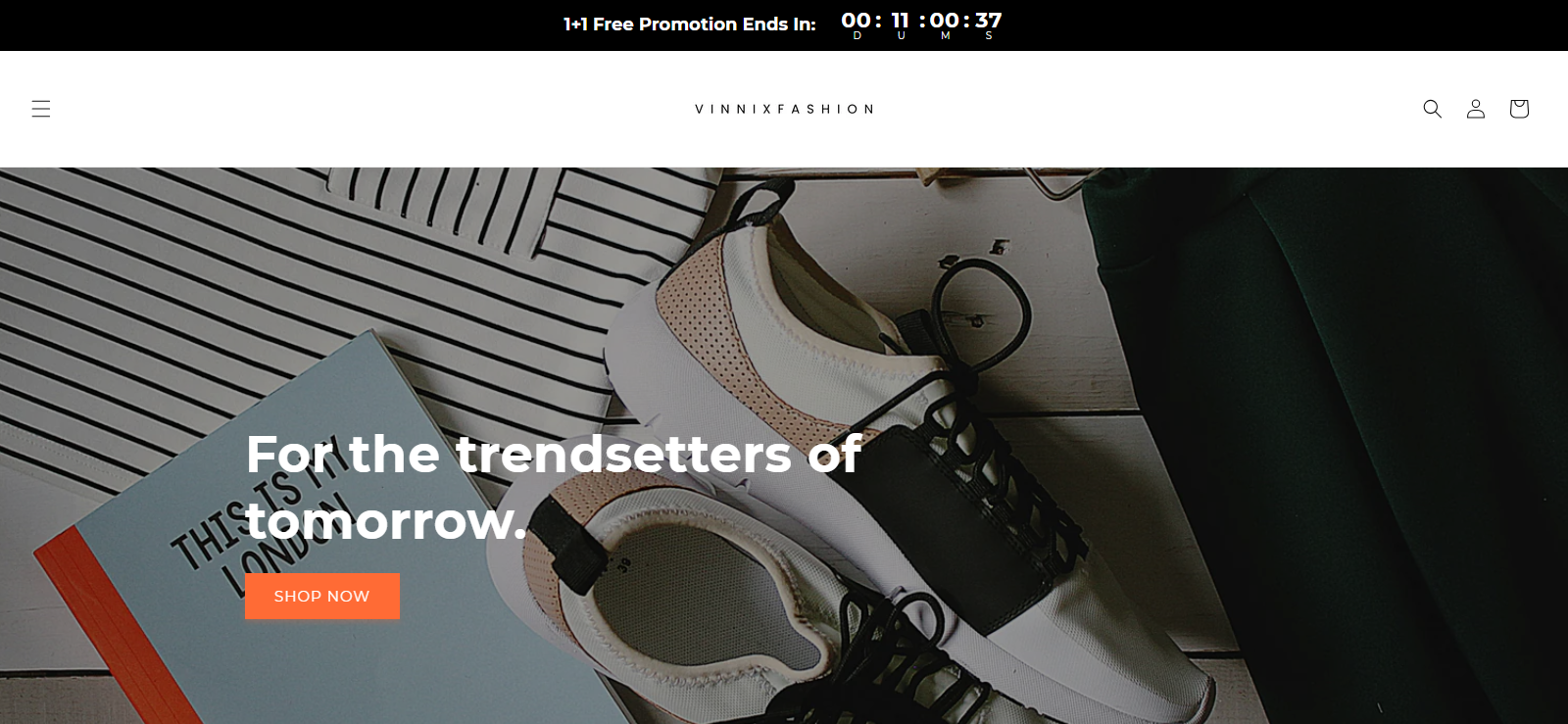Screen dimensions: 1568x724
Task: Open the account login icon
Action: point(1476,109)
